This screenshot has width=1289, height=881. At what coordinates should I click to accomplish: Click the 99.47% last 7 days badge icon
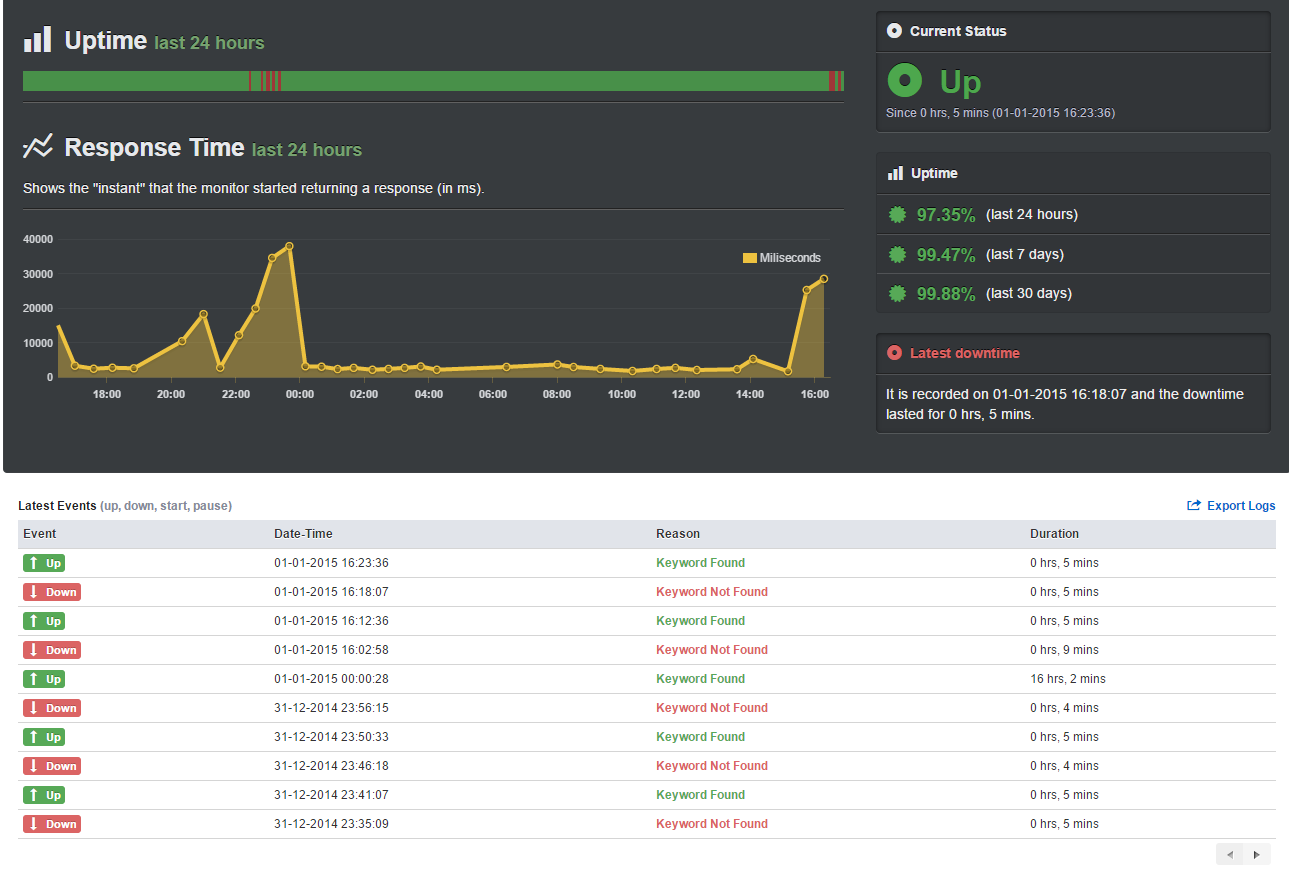click(x=897, y=254)
